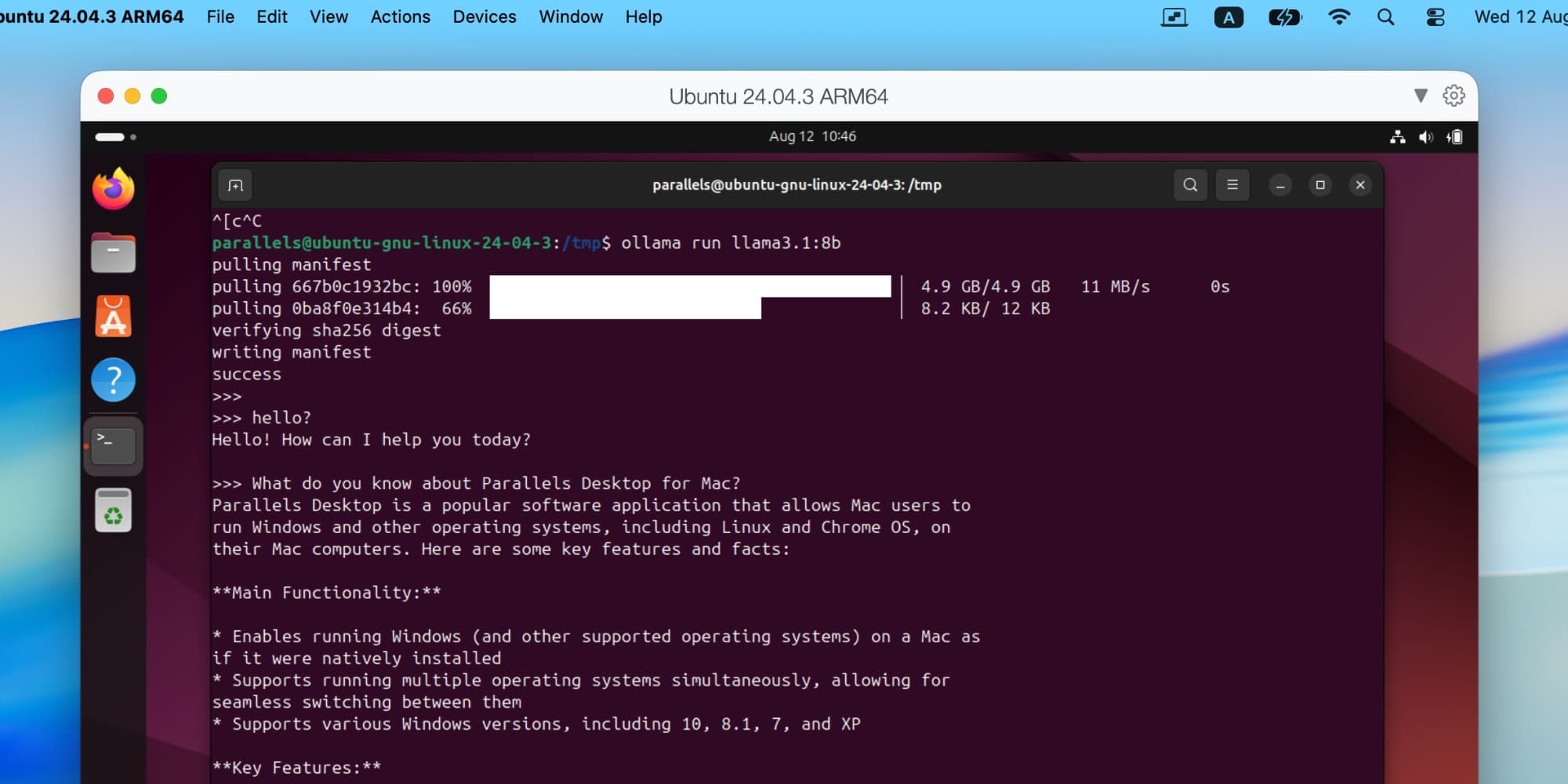This screenshot has height=784, width=1568.
Task: Click the 'success' output line
Action: (x=246, y=375)
